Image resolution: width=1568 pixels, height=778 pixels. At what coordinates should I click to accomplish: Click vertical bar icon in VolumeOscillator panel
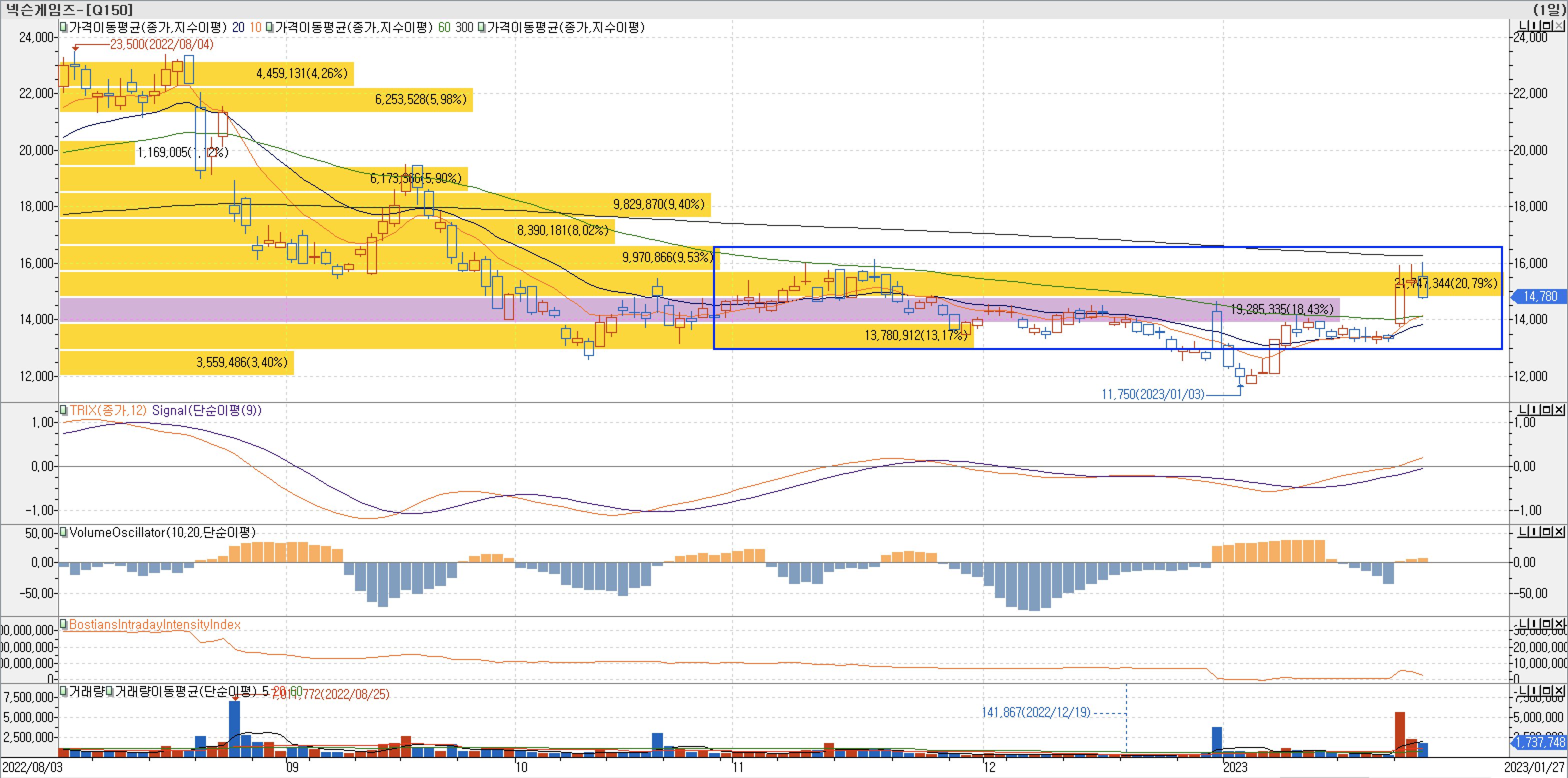[1534, 531]
